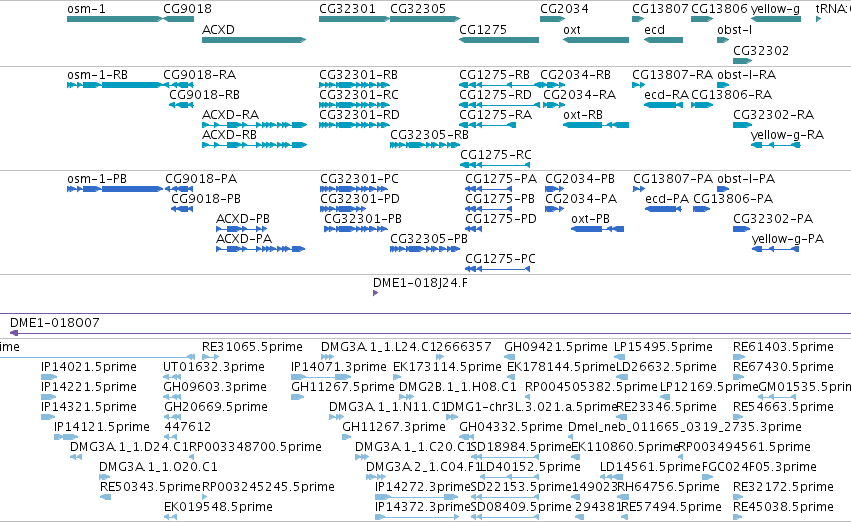Image resolution: width=851 pixels, height=522 pixels.
Task: Click the RE31065.5prime EST label
Action: tap(252, 347)
